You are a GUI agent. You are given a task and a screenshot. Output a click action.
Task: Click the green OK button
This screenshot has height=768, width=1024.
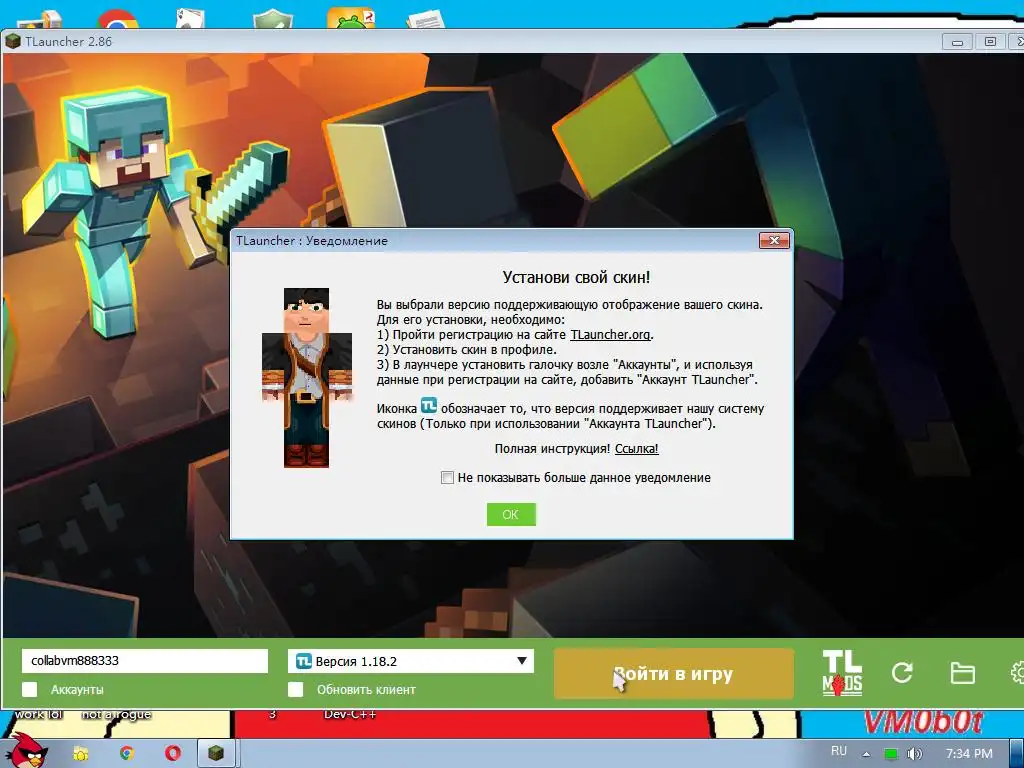[511, 515]
